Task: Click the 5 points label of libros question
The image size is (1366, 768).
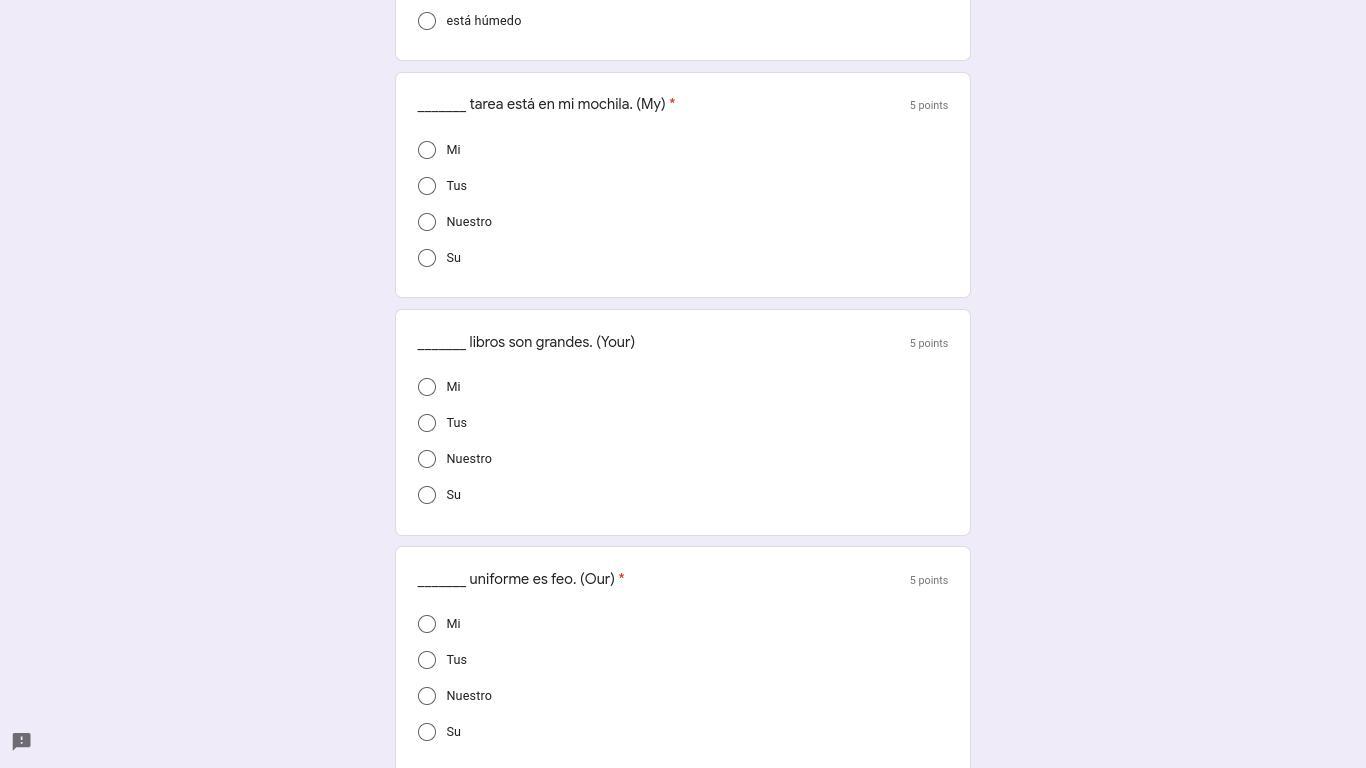Action: point(928,343)
